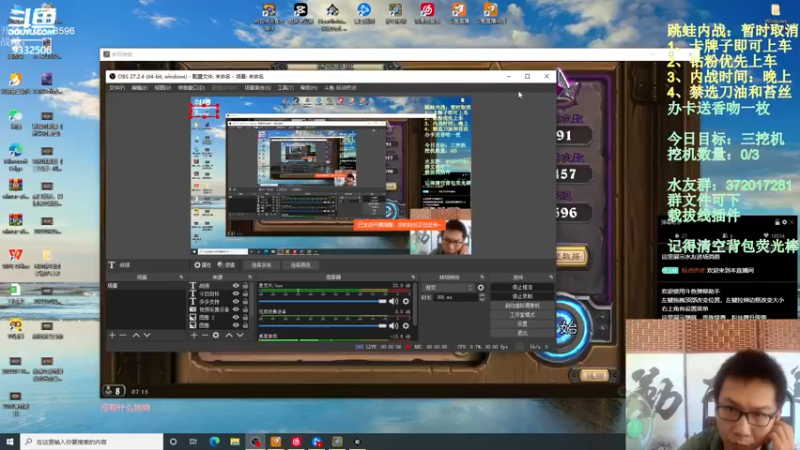Image resolution: width=800 pixels, height=450 pixels.
Task: Open the 工具(T) menu in OBS
Action: tap(286, 88)
